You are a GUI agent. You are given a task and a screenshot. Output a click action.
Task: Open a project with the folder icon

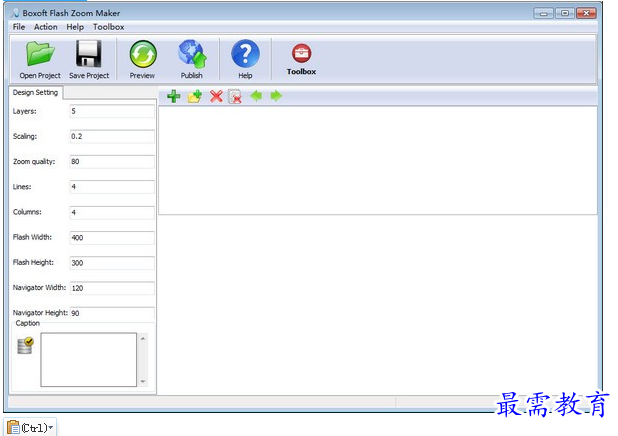pyautogui.click(x=40, y=54)
